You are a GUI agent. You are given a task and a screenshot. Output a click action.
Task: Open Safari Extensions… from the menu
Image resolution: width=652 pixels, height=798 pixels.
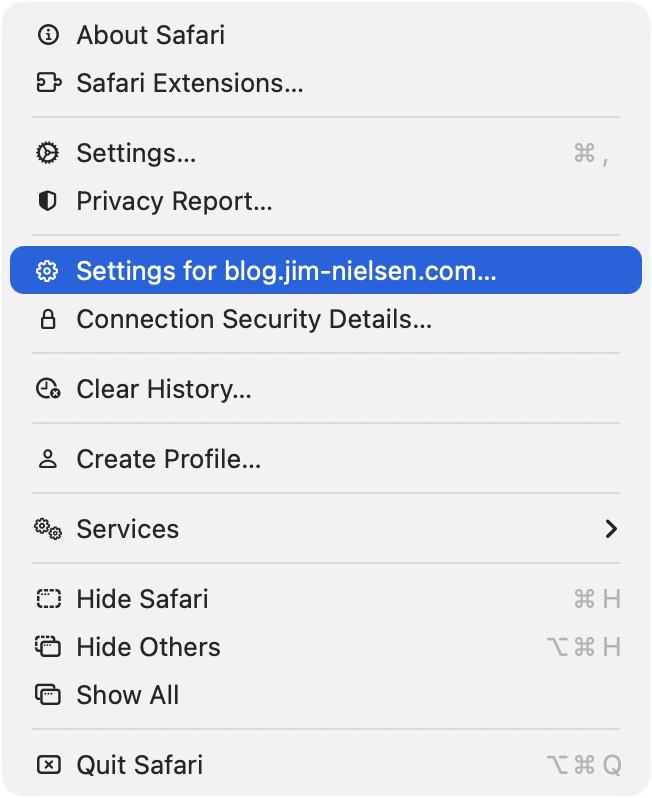pos(189,83)
